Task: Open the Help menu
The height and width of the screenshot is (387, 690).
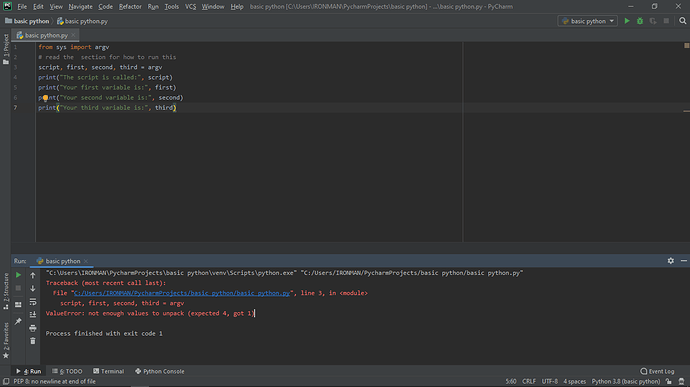Action: pyautogui.click(x=237, y=7)
